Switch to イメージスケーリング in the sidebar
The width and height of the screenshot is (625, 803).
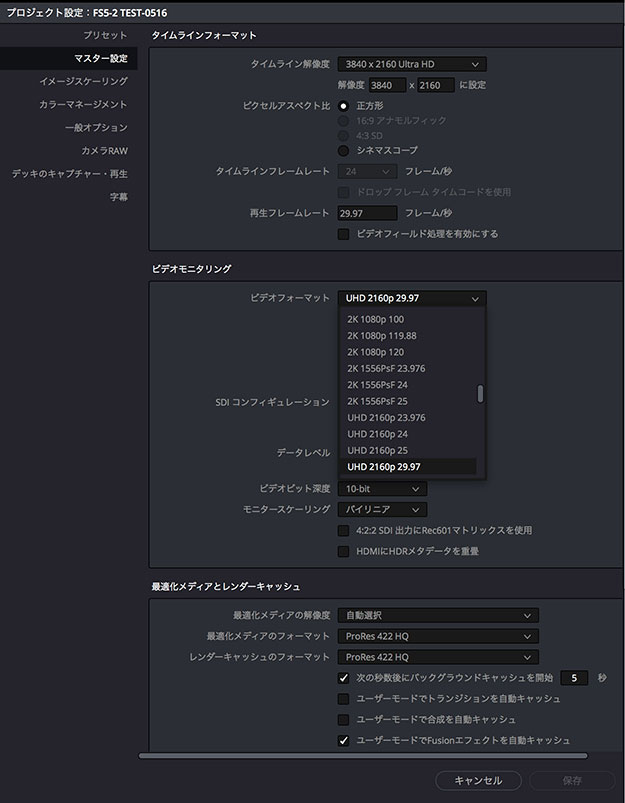[x=83, y=81]
